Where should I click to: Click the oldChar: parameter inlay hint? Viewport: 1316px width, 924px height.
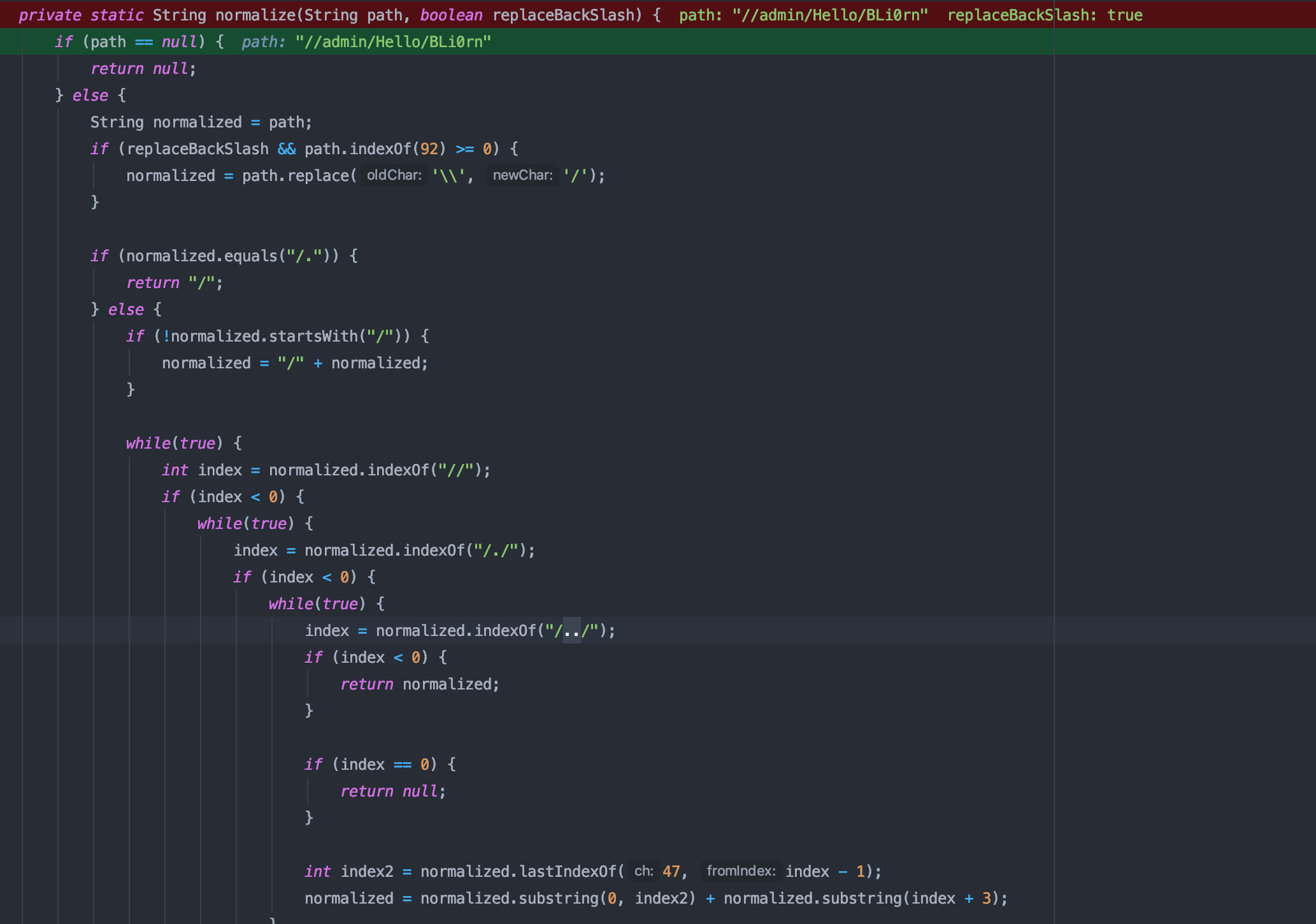tap(394, 175)
